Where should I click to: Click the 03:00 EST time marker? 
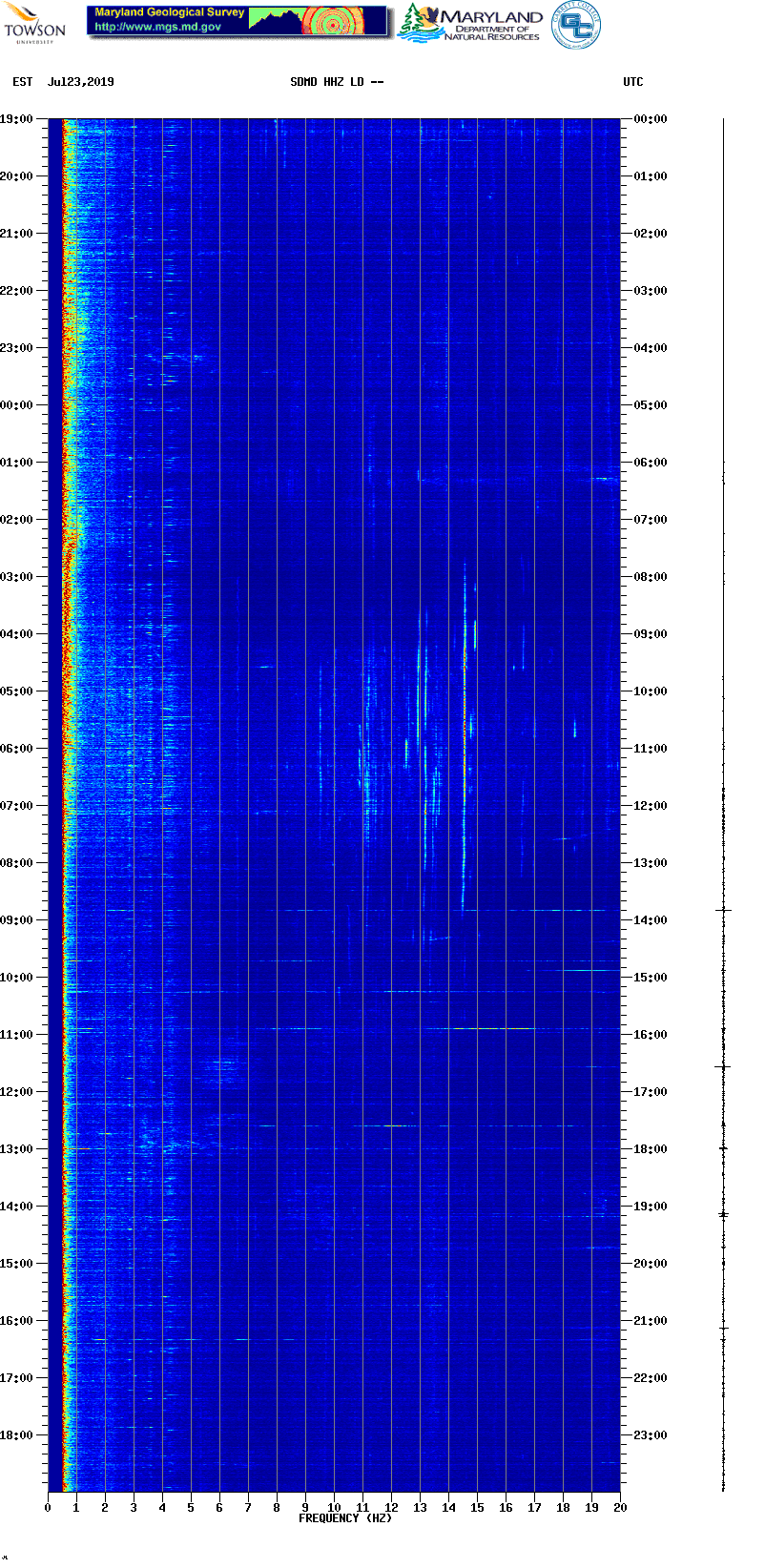click(x=17, y=577)
